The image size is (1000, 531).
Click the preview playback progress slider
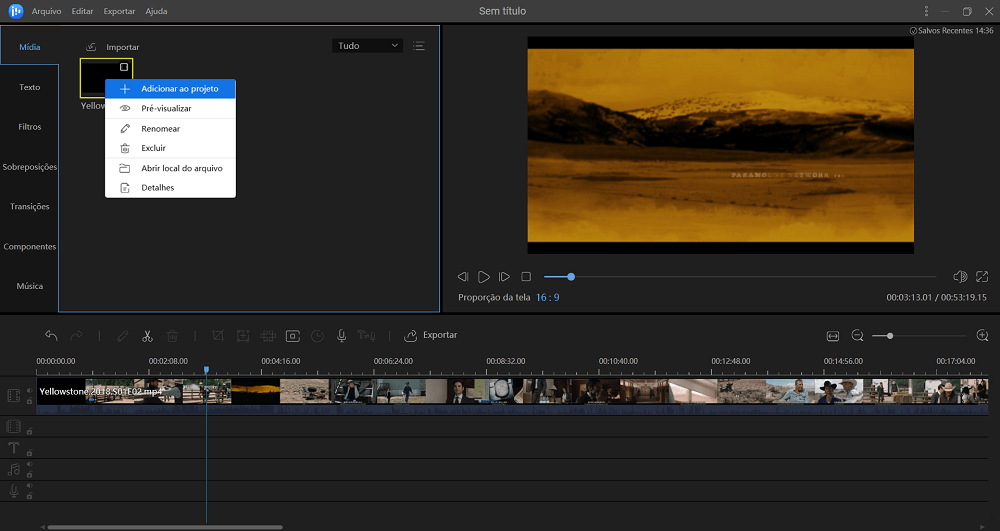[x=740, y=277]
